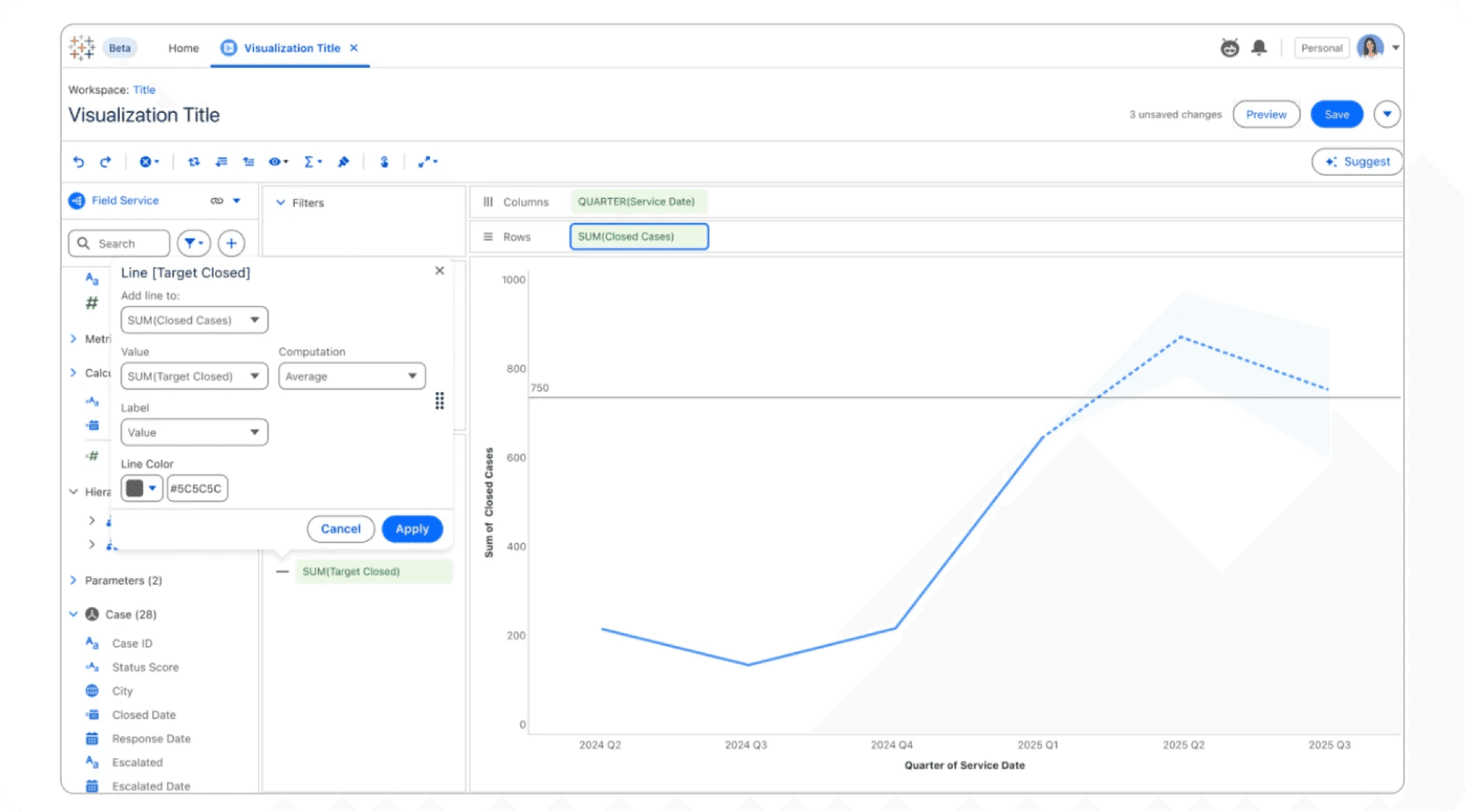Screen dimensions: 1465x812
Task: Open the notifications bell
Action: click(x=1259, y=48)
